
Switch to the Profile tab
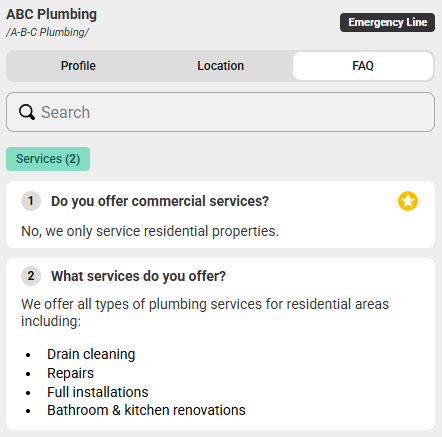pyautogui.click(x=78, y=66)
